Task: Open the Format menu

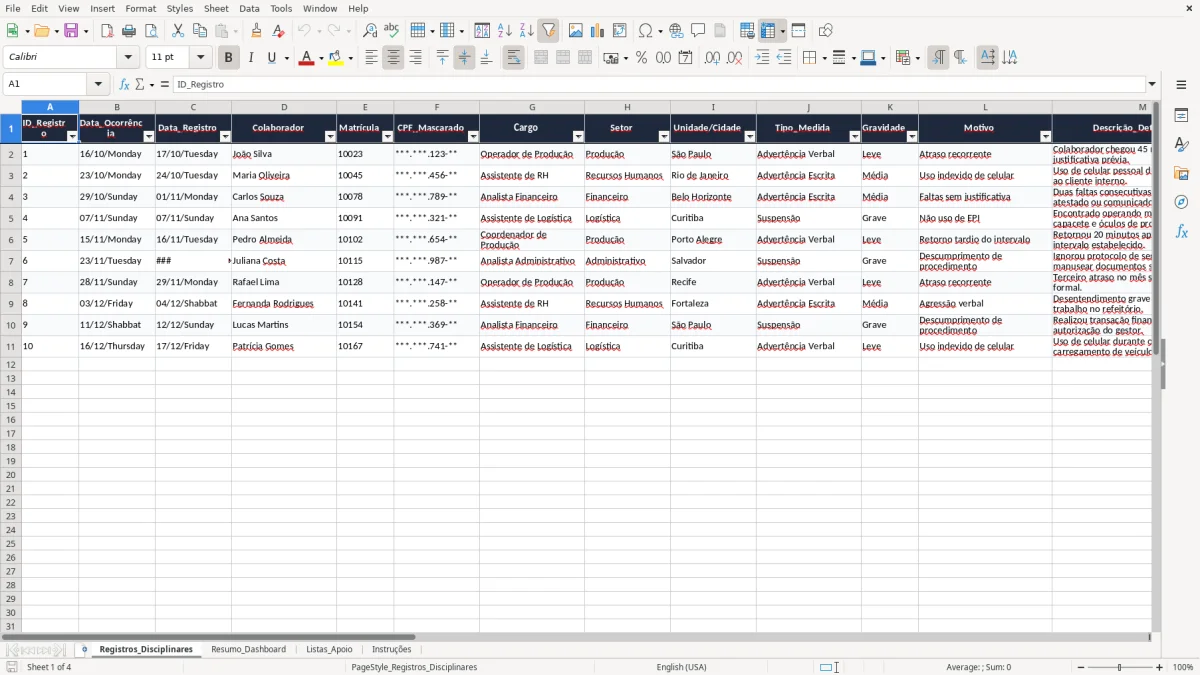Action: click(x=140, y=8)
